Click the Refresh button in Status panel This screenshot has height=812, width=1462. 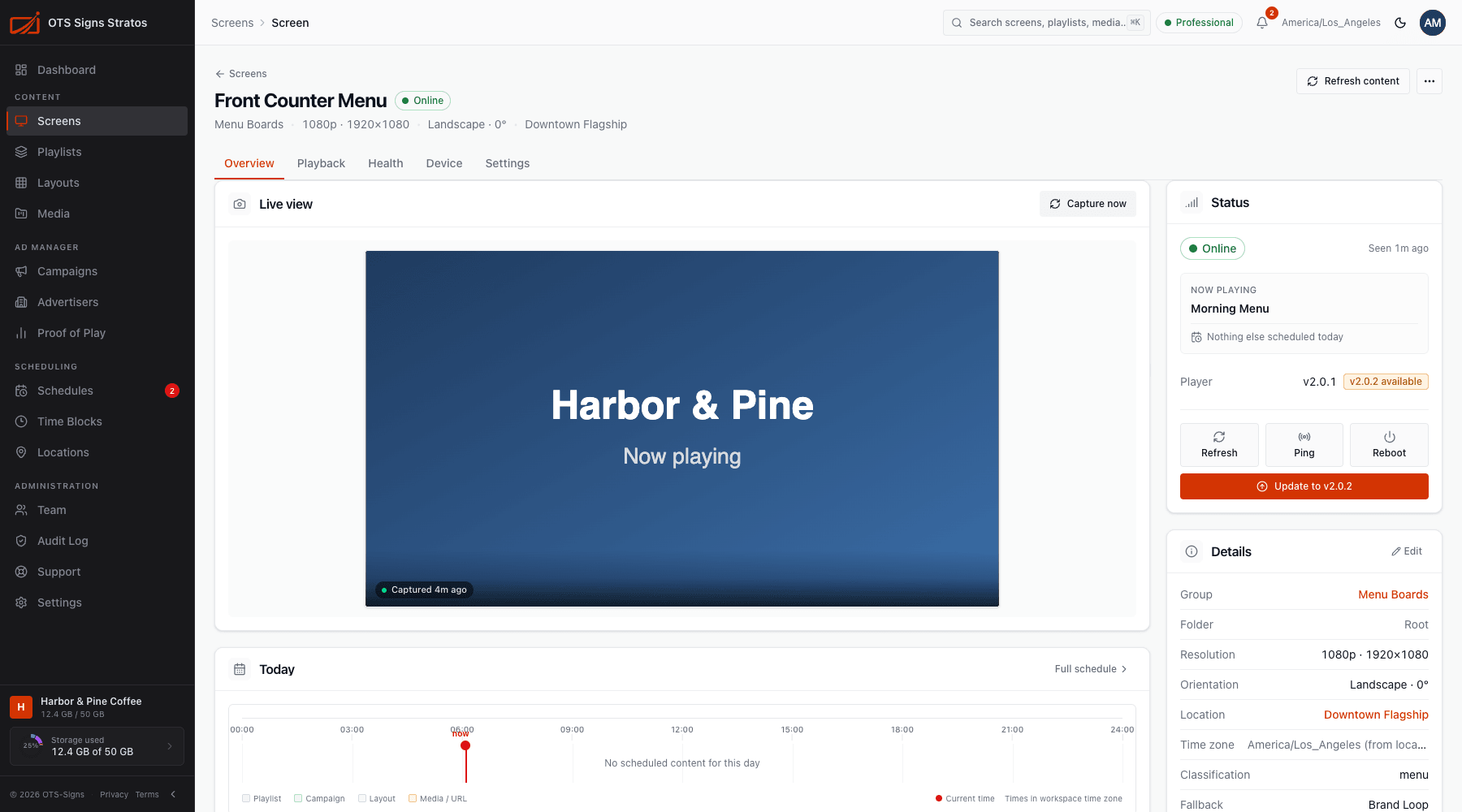point(1219,445)
